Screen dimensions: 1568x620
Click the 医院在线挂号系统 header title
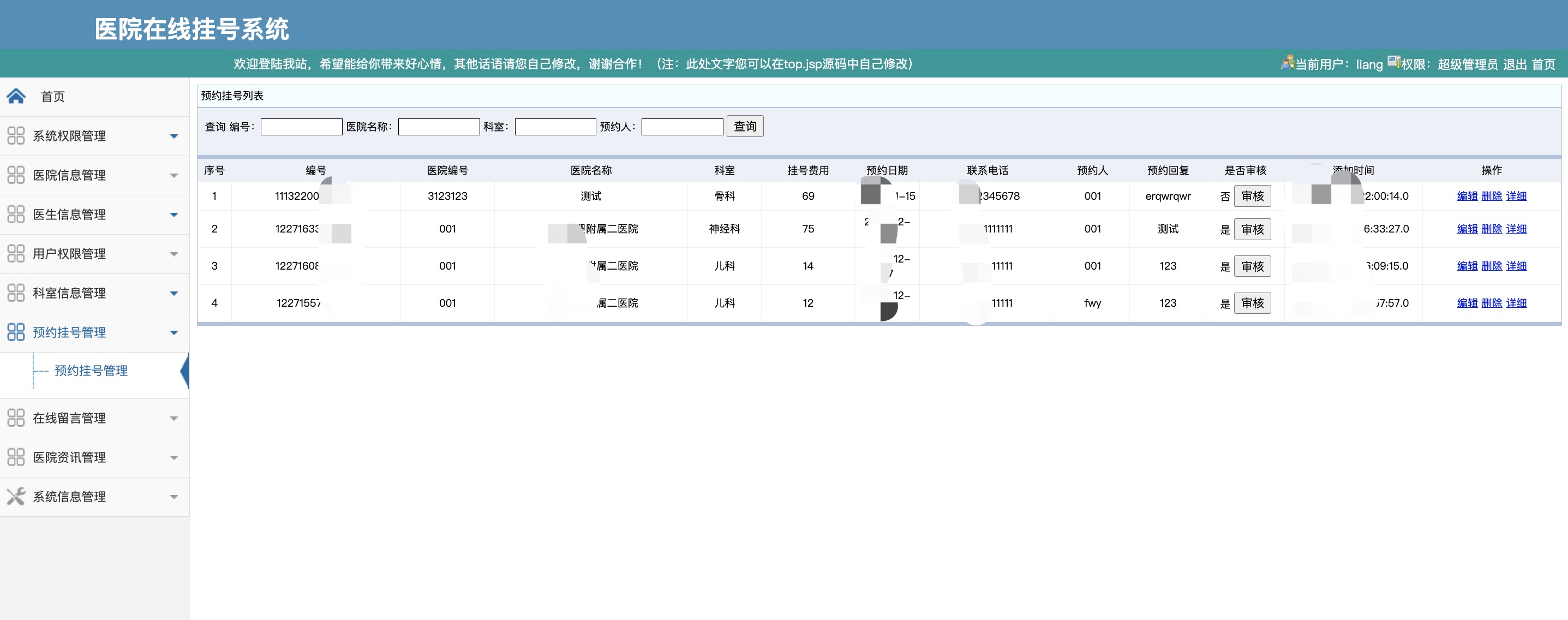pyautogui.click(x=191, y=29)
